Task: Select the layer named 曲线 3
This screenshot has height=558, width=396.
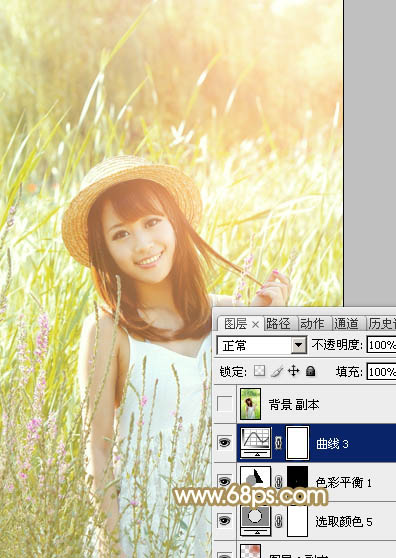Action: (332, 444)
